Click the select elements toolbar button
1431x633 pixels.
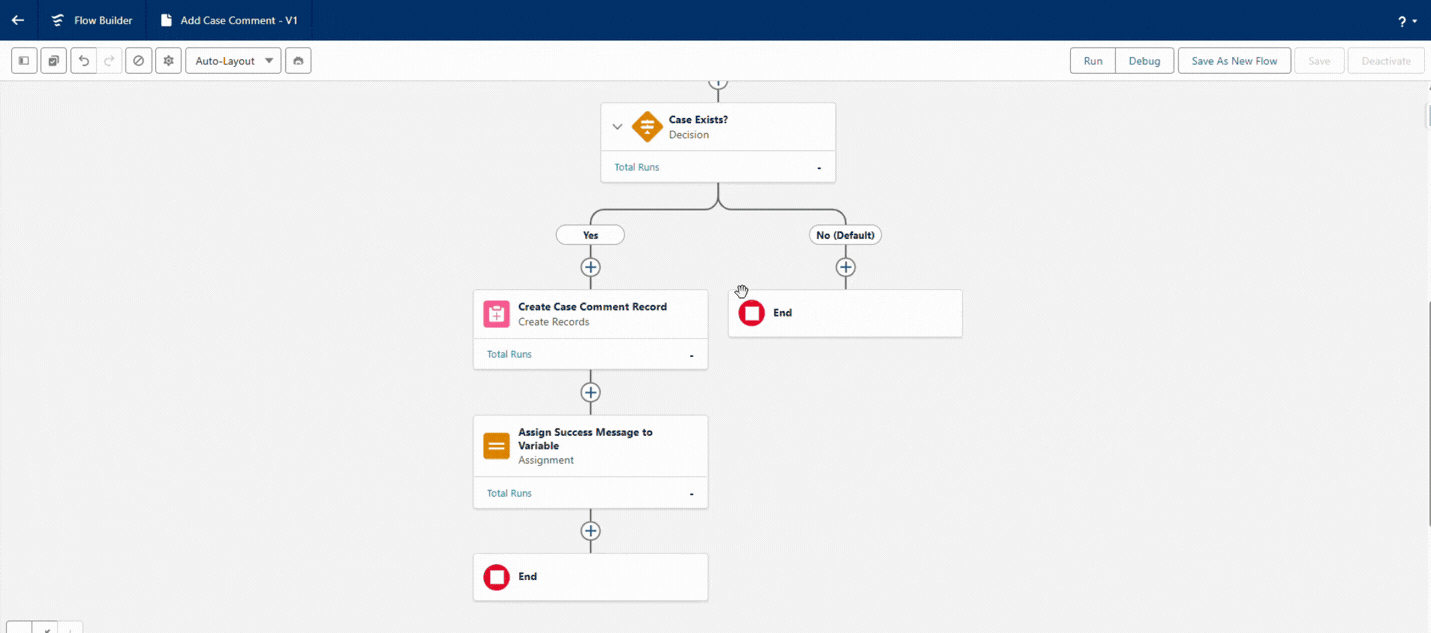coord(54,61)
